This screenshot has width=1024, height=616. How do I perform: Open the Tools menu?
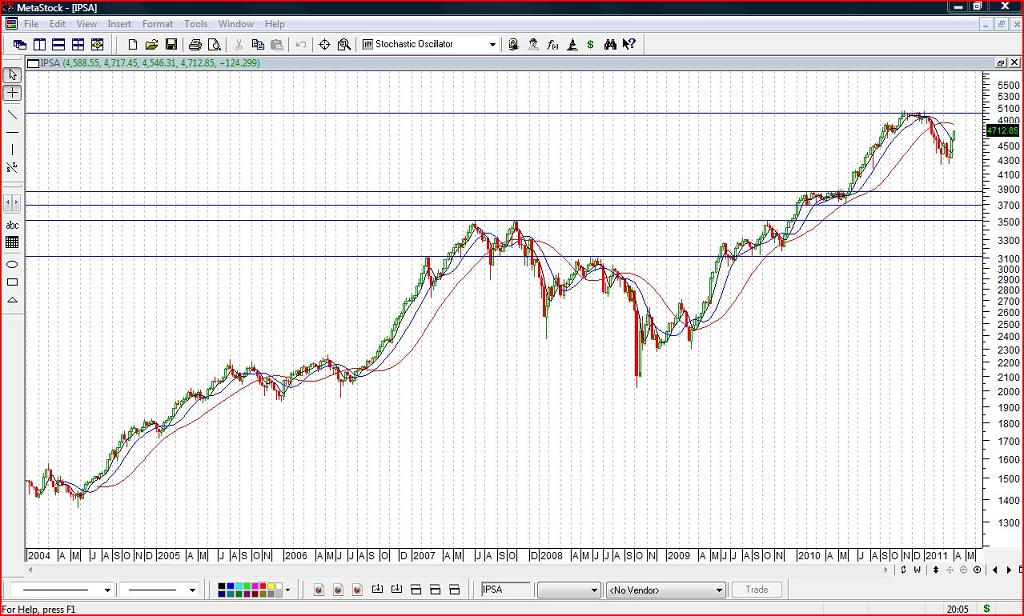pyautogui.click(x=195, y=24)
